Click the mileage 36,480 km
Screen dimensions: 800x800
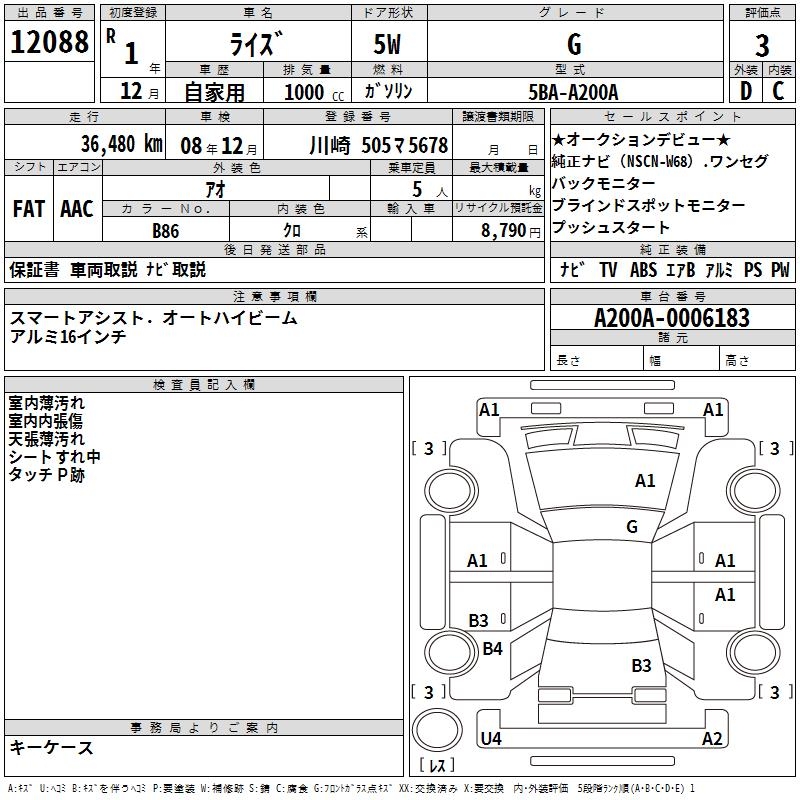pyautogui.click(x=122, y=144)
